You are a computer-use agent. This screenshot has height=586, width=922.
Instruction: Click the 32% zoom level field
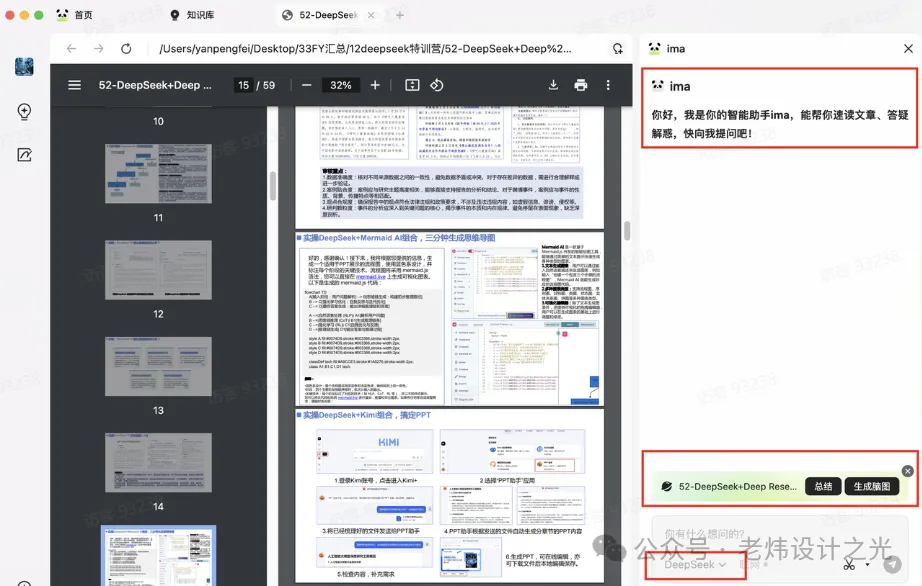(x=340, y=85)
